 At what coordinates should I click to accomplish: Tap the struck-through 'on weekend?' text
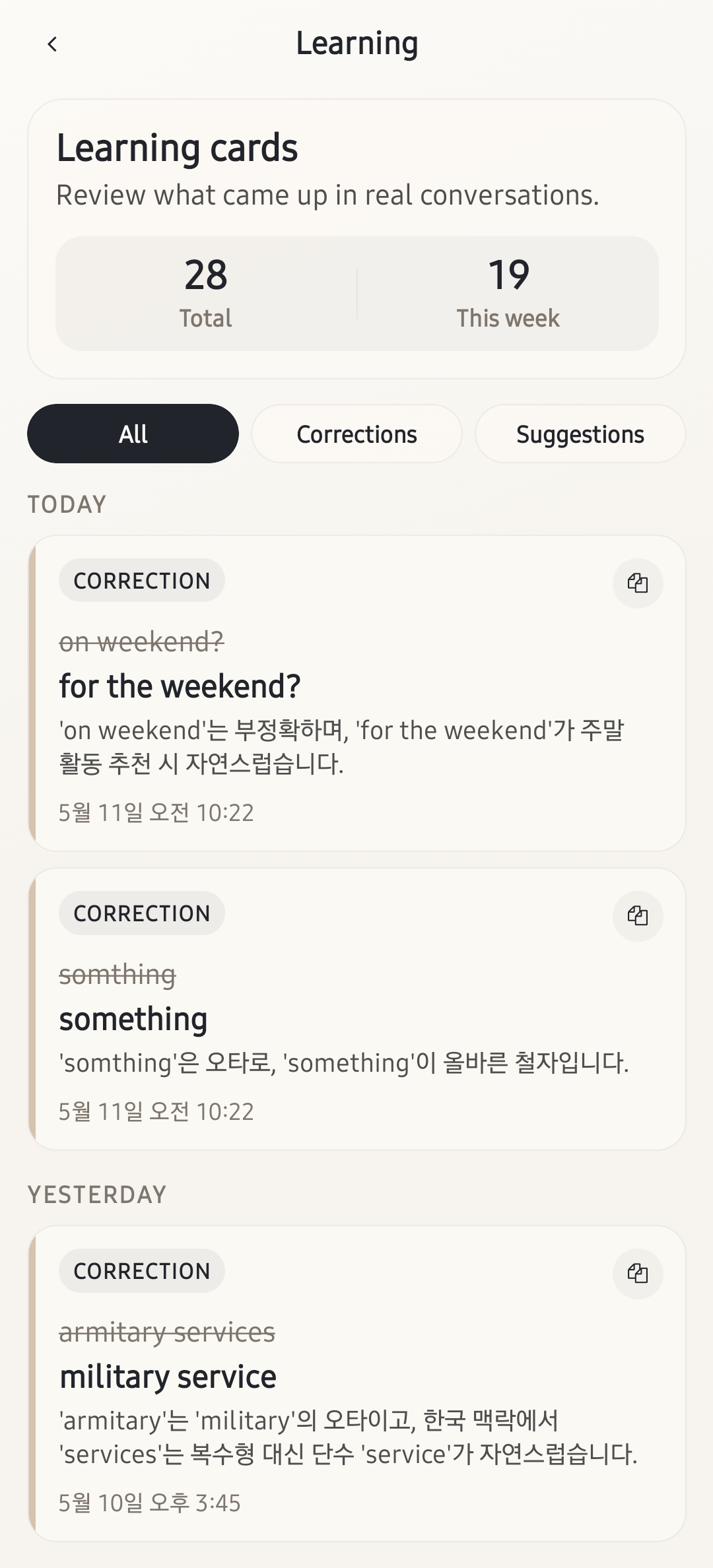[142, 641]
